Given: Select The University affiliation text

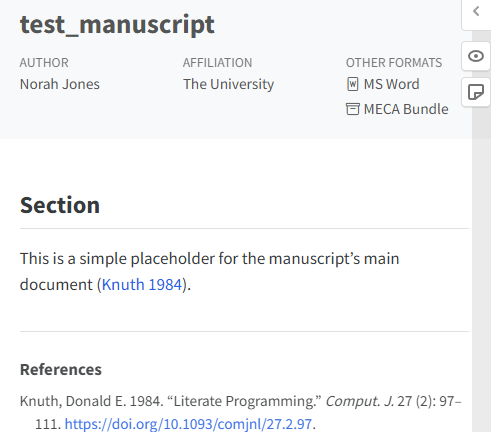Looking at the screenshot, I should pos(228,84).
